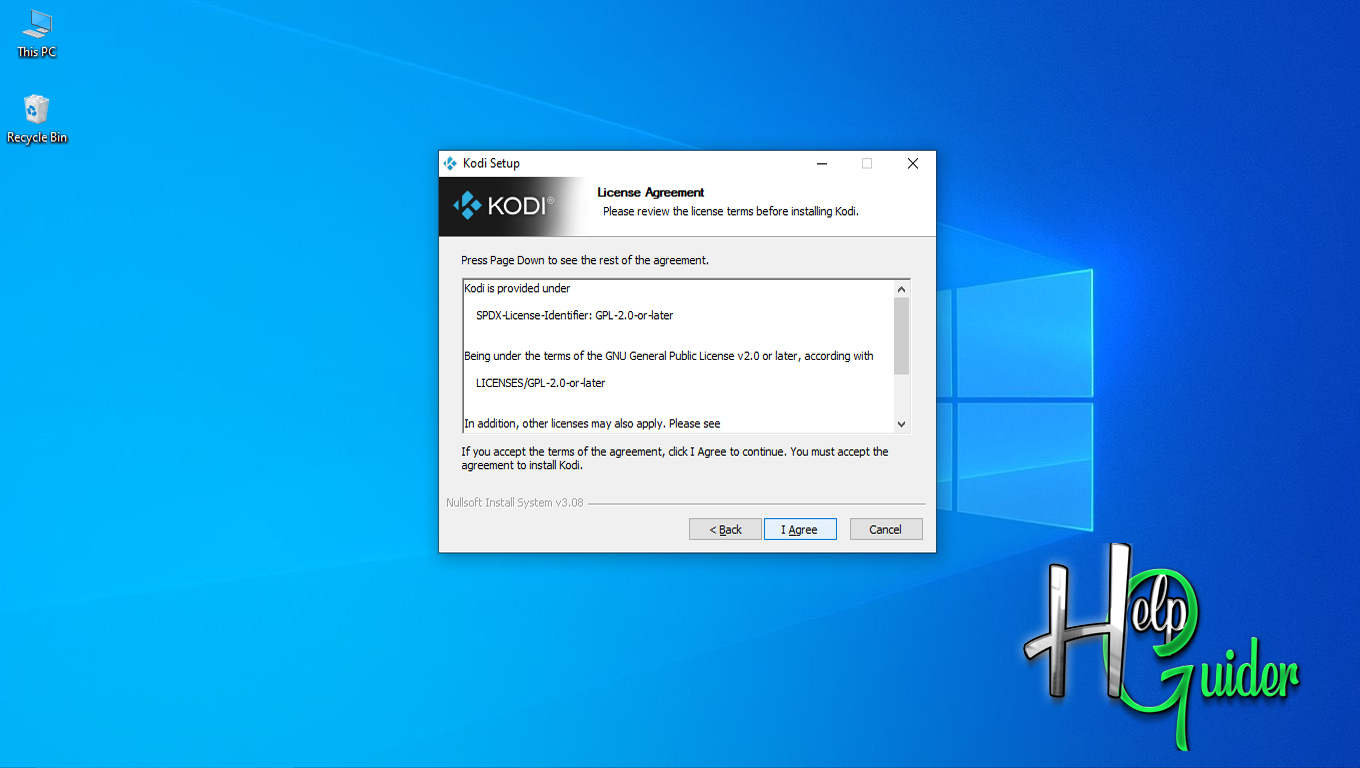Click the line 'Kodi is provided under'
Viewport: 1360px width, 768px height.
tap(517, 288)
